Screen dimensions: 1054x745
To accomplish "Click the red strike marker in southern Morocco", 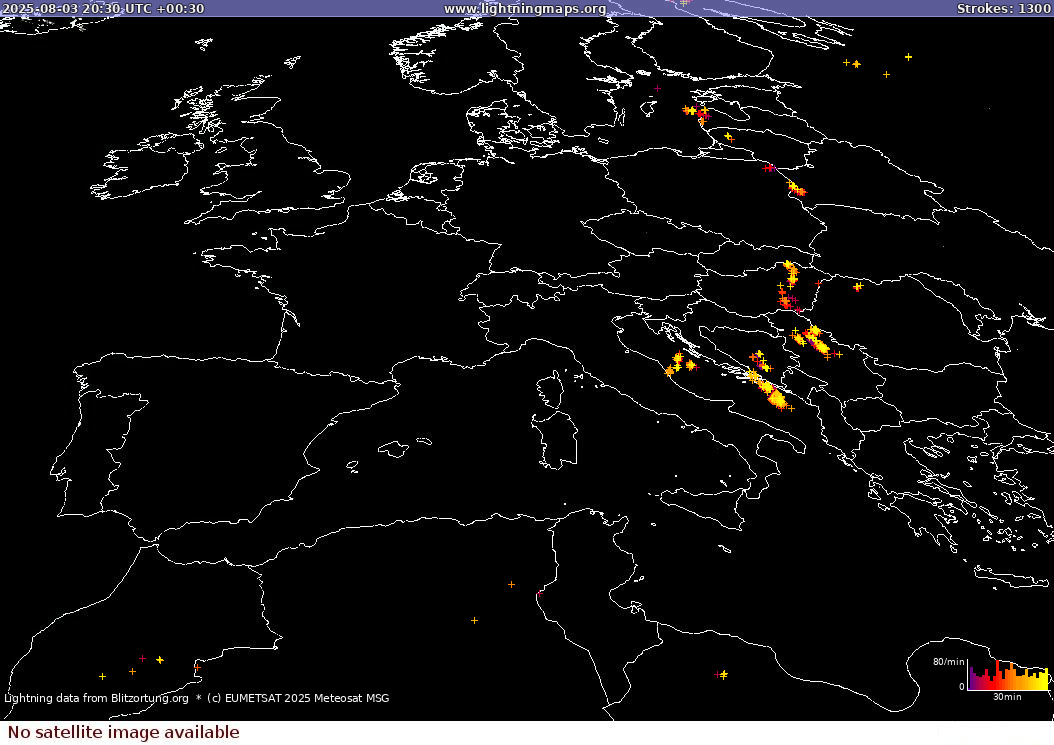I will click(142, 658).
